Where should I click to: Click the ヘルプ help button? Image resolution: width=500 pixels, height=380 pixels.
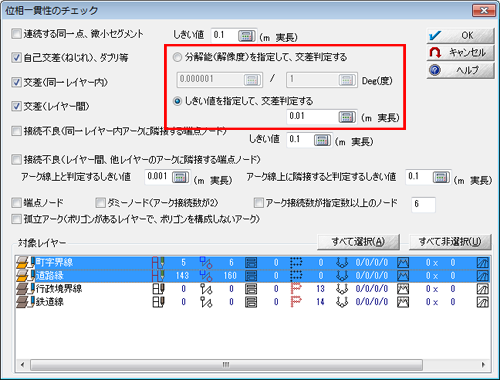pos(460,70)
